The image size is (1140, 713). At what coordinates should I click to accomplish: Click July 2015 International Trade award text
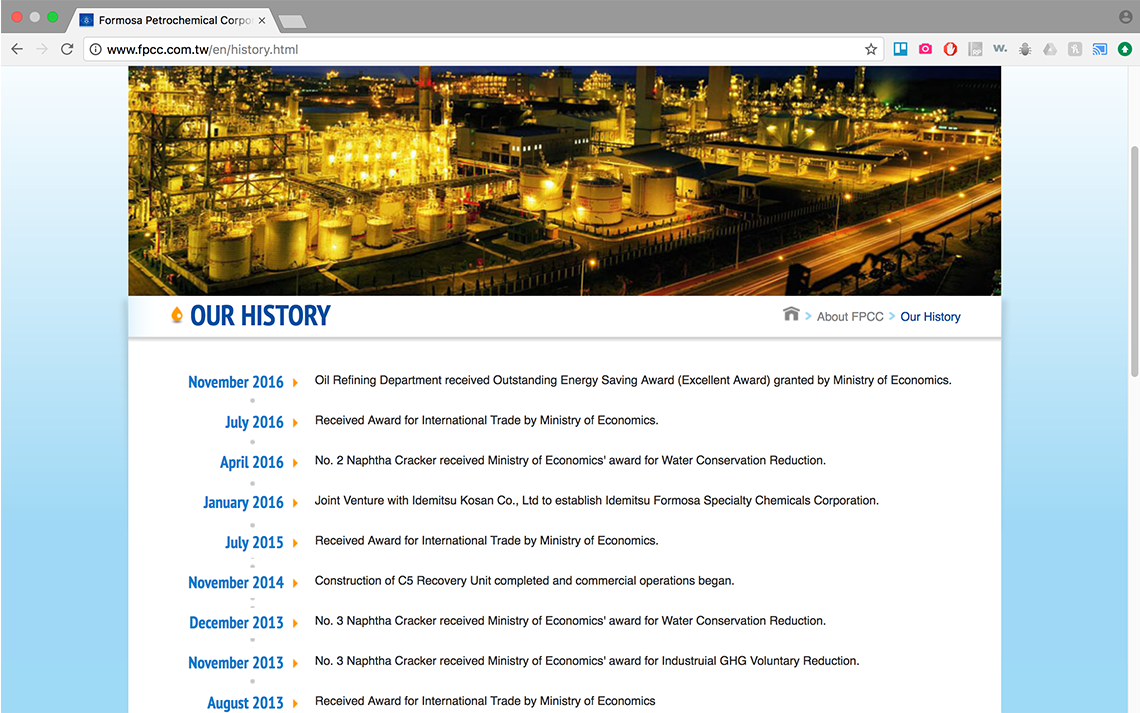point(486,541)
